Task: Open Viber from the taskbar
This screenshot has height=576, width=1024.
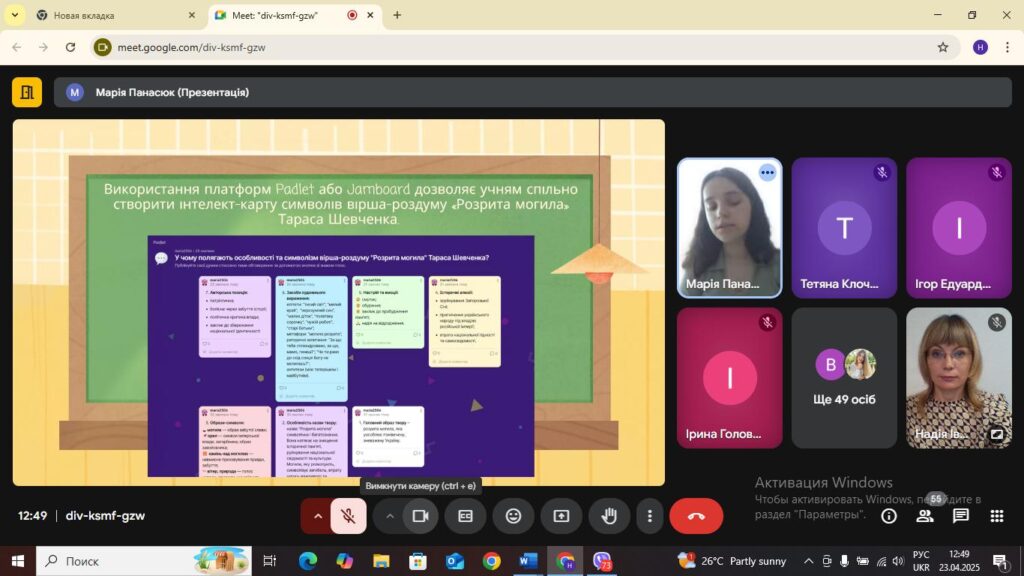Action: click(x=601, y=561)
